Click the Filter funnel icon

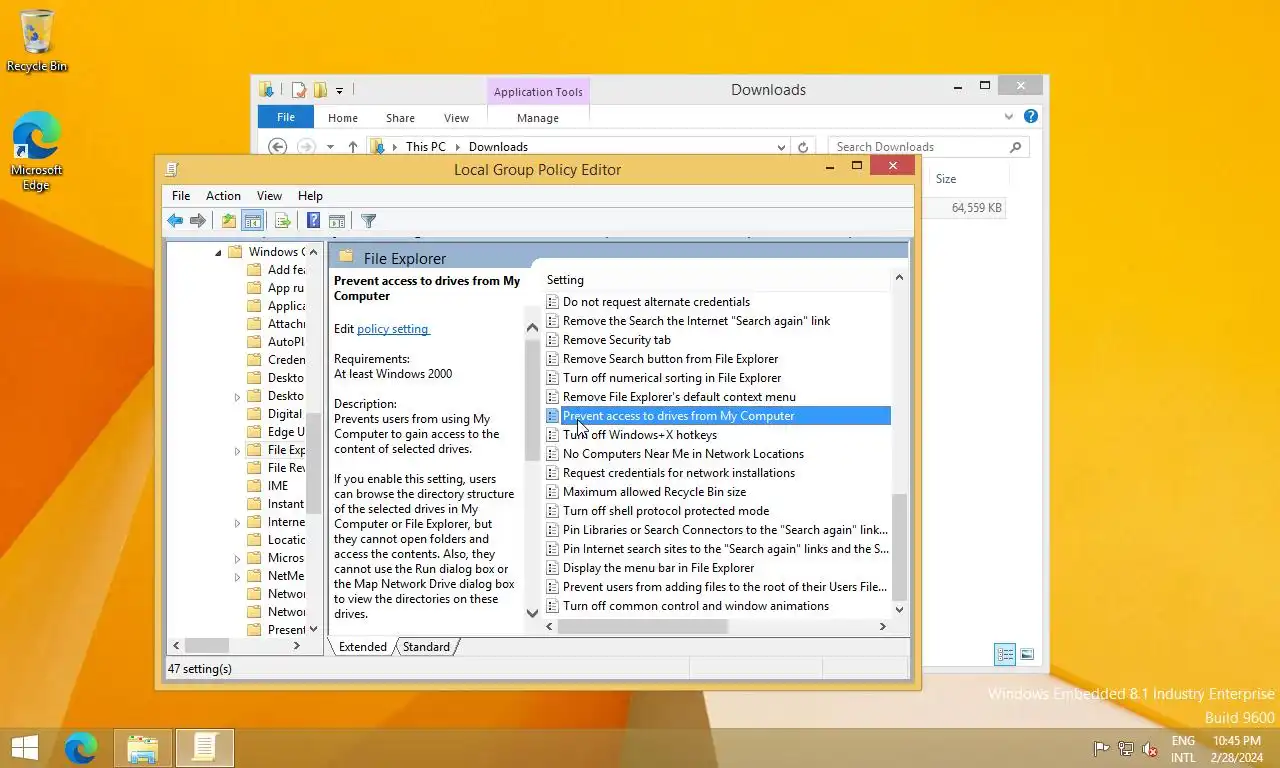(x=368, y=221)
